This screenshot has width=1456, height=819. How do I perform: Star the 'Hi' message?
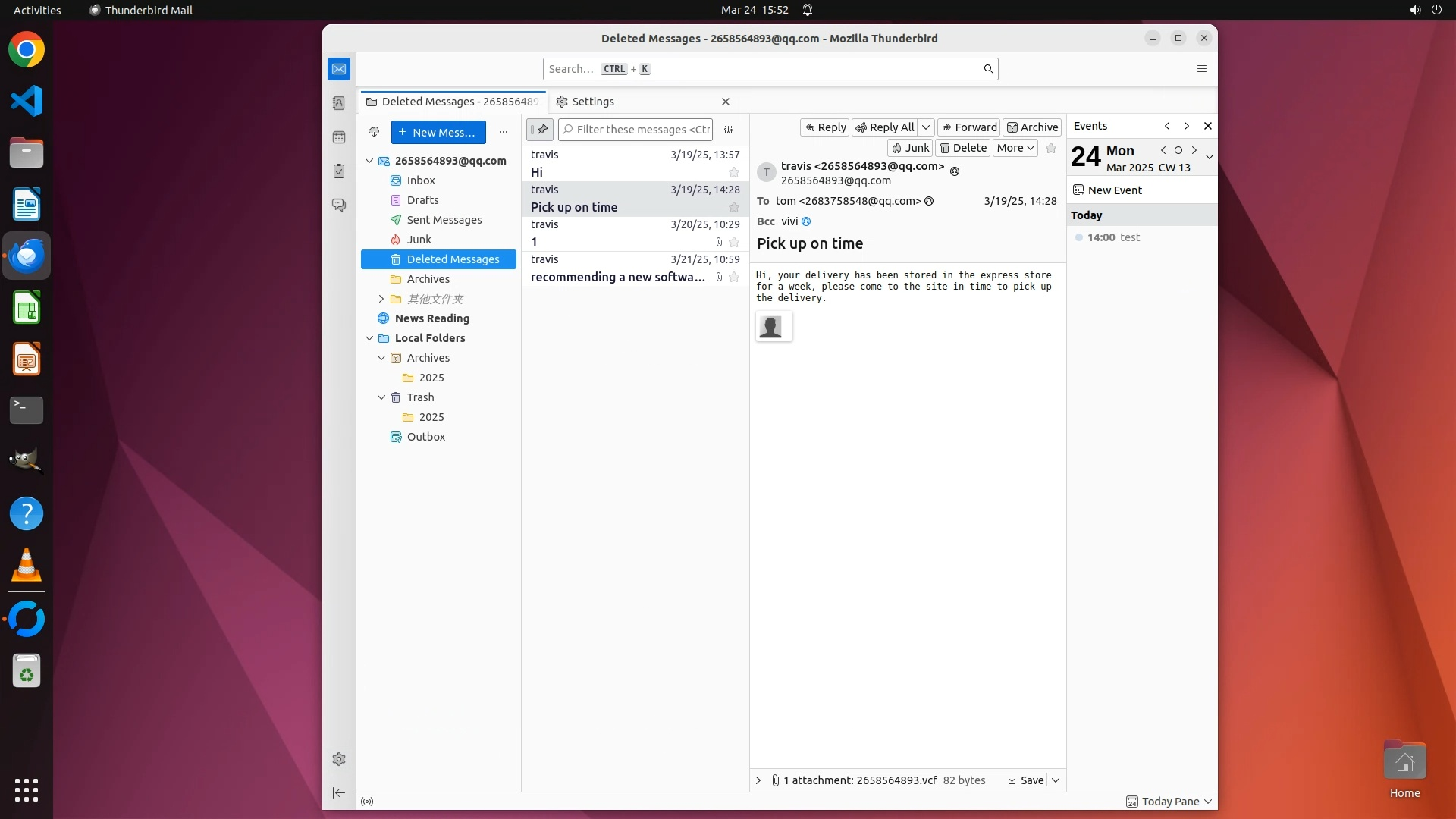(x=733, y=173)
